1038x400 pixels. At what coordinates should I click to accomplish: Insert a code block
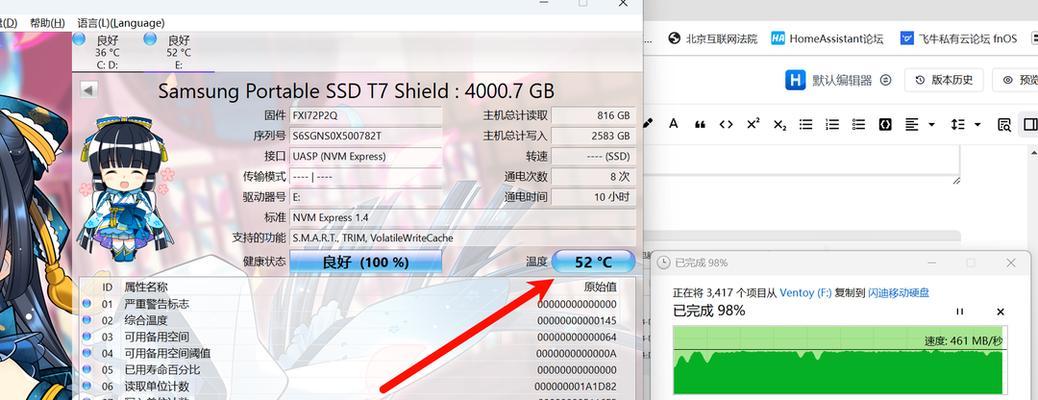[885, 125]
